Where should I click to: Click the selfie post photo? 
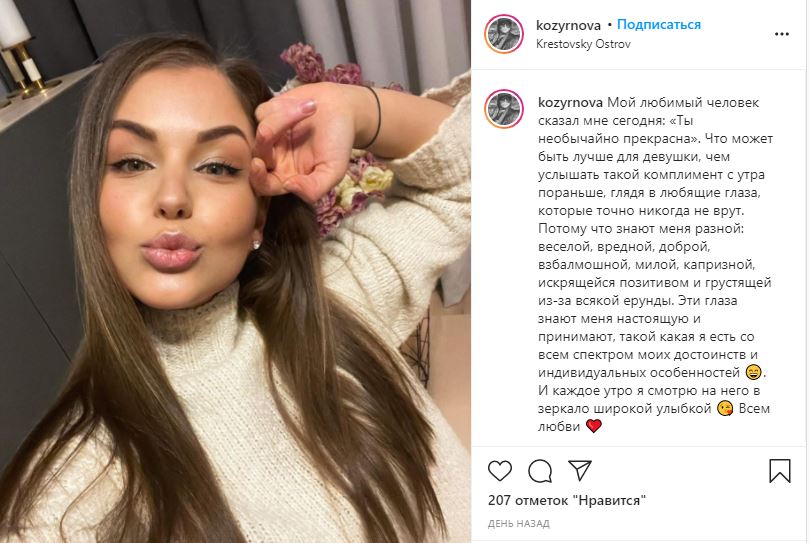pyautogui.click(x=235, y=271)
